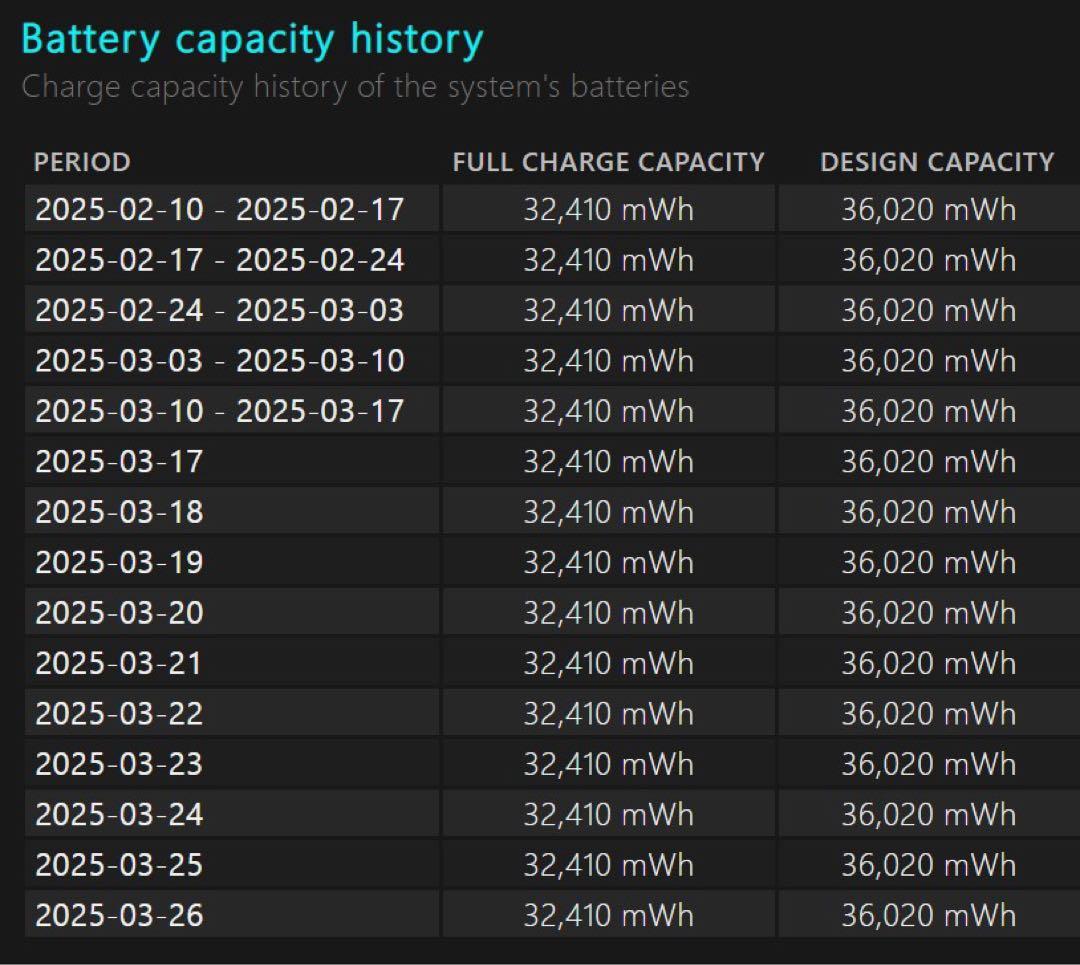This screenshot has width=1080, height=965.
Task: Click the charge capacity history subtitle text
Action: click(x=355, y=87)
